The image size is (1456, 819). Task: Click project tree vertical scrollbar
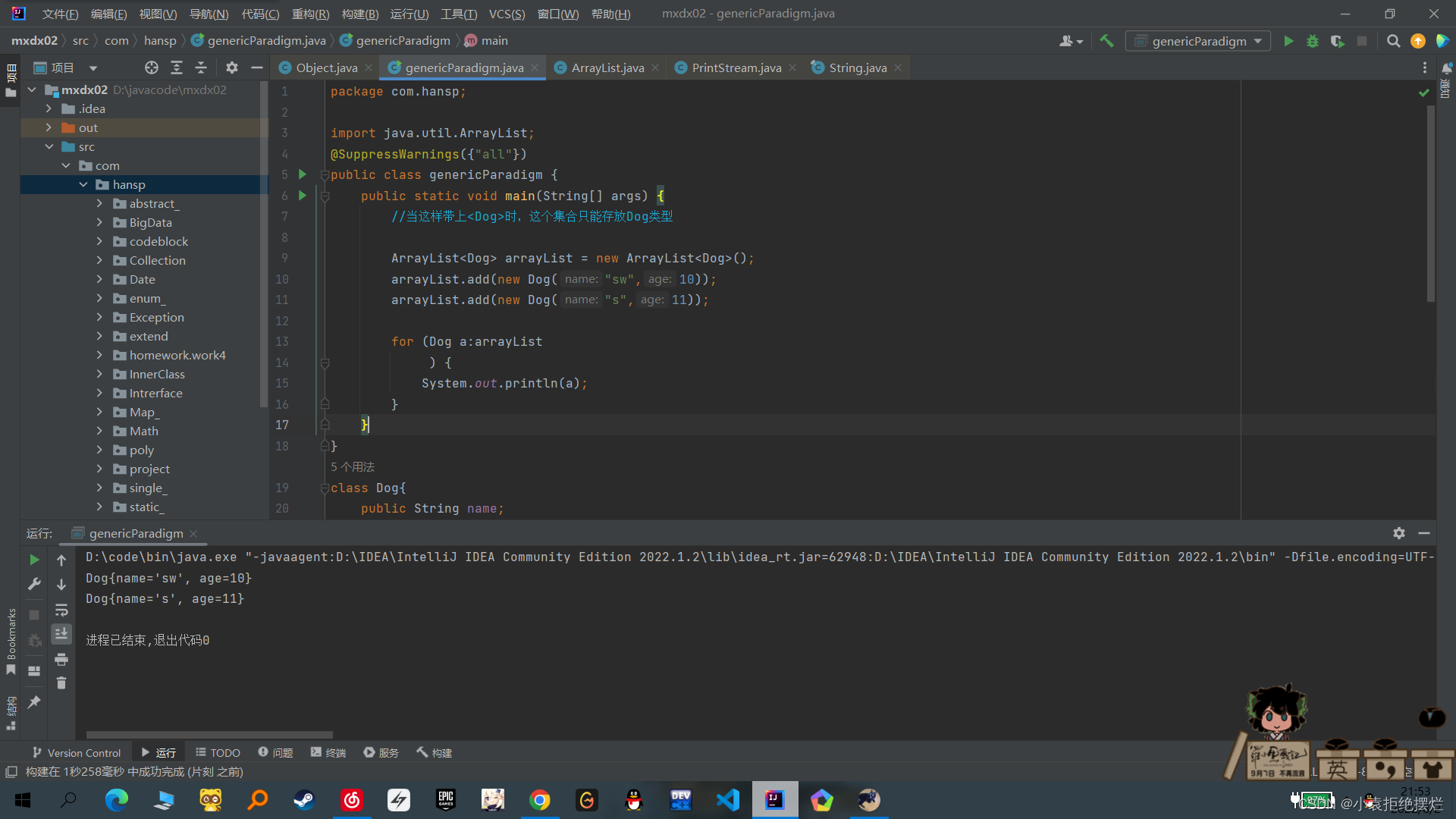[x=264, y=243]
